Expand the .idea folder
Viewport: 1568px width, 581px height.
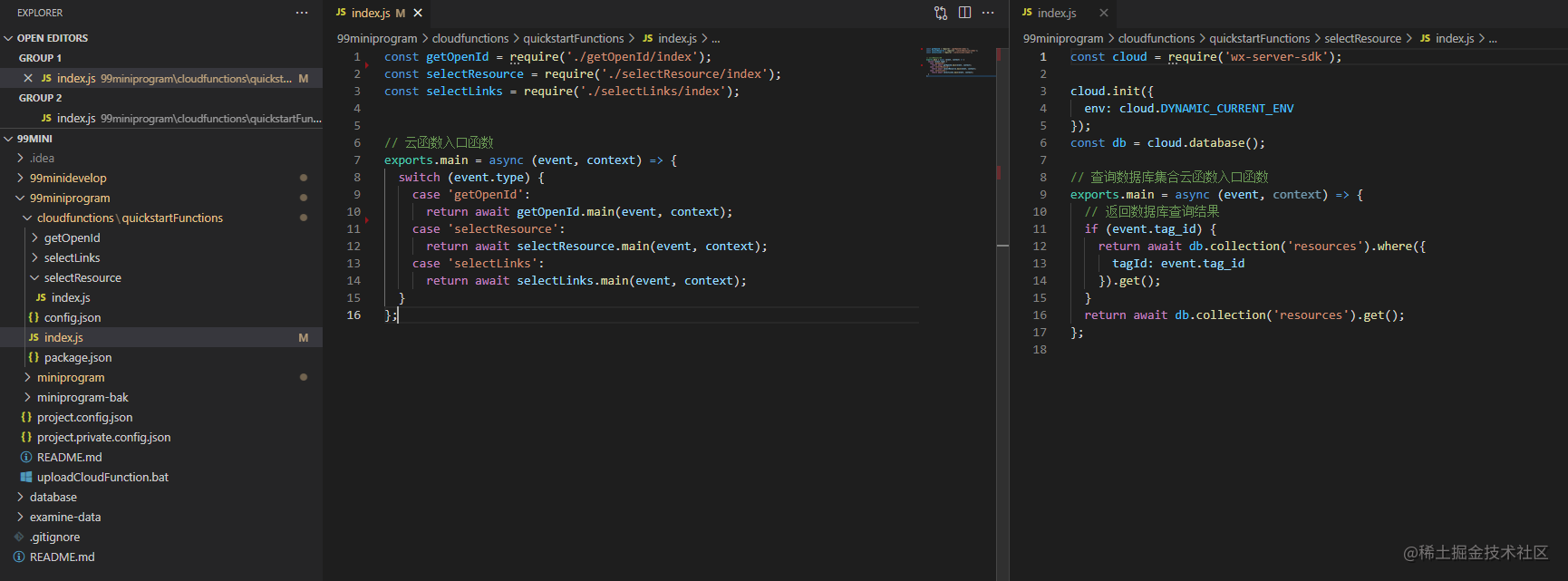pyautogui.click(x=161, y=159)
